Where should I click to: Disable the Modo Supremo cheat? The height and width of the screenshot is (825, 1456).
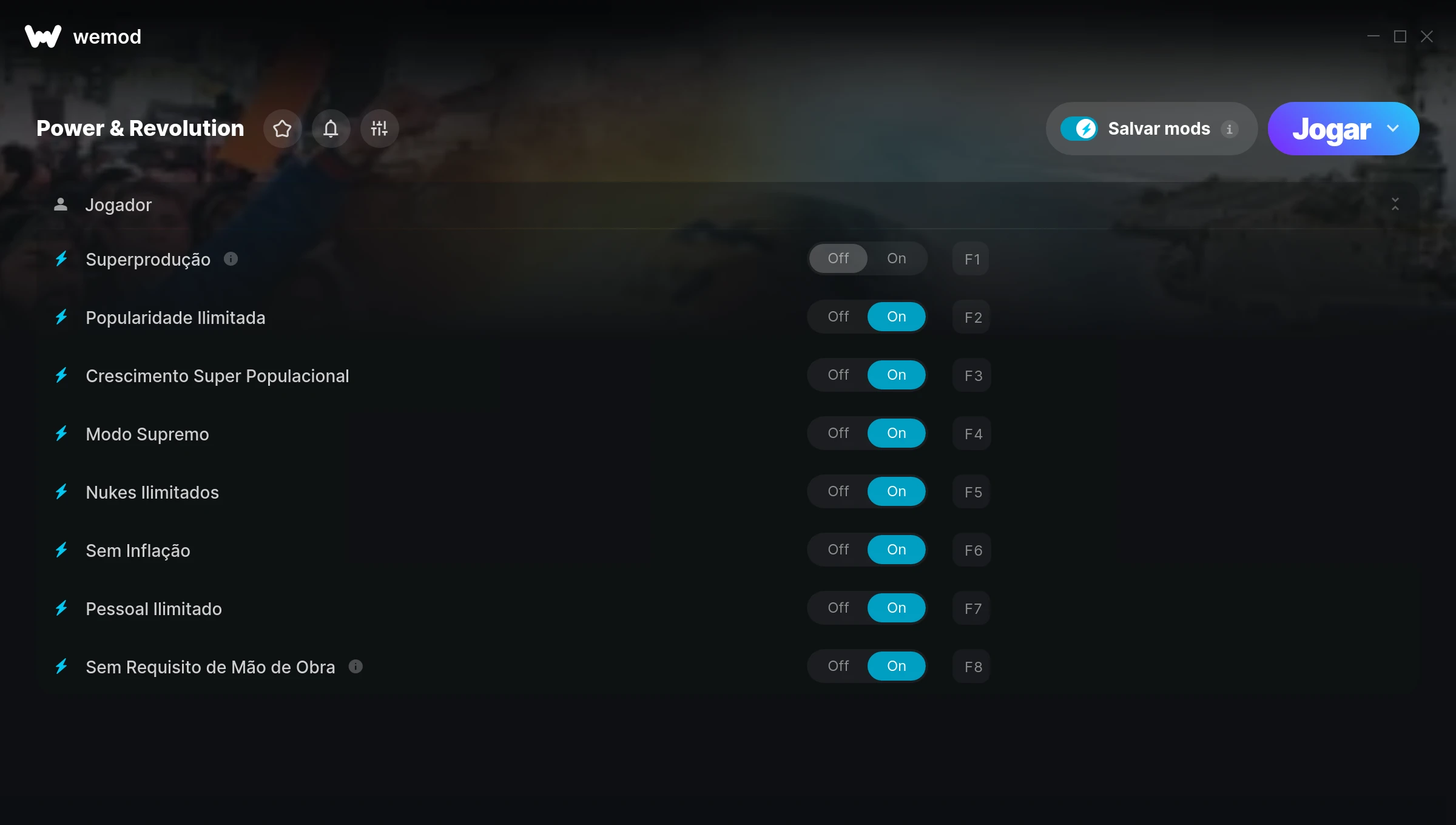[x=838, y=433]
